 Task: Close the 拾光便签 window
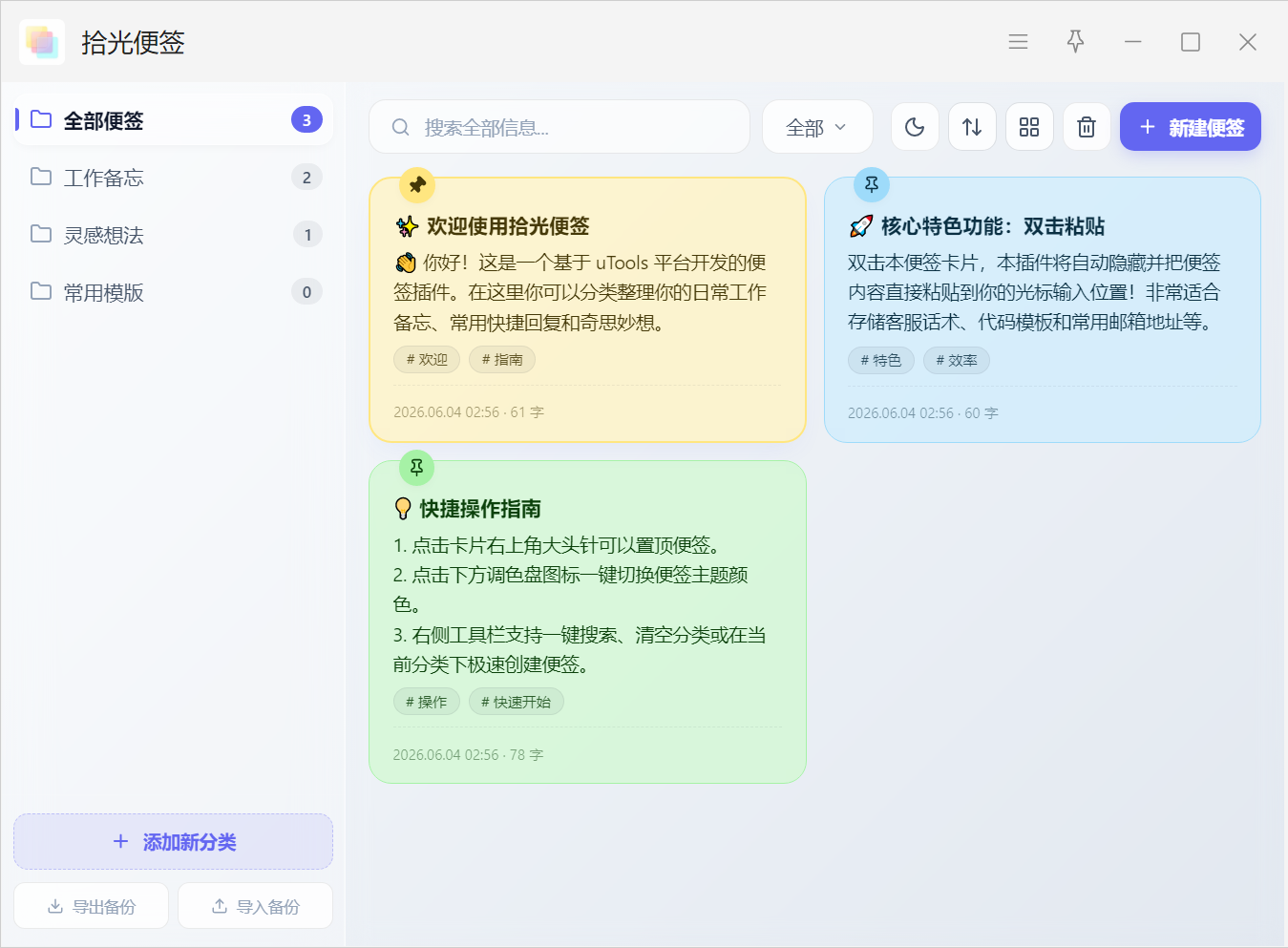coord(1247,42)
